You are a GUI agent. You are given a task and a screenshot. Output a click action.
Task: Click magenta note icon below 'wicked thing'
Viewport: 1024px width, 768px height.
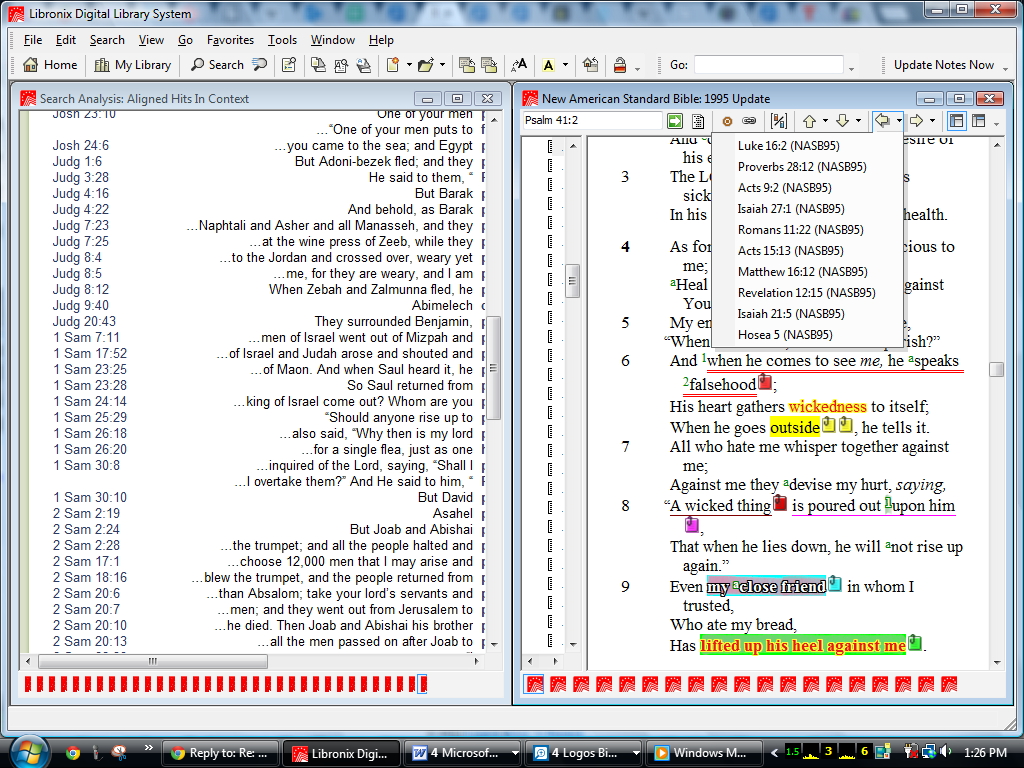(692, 524)
